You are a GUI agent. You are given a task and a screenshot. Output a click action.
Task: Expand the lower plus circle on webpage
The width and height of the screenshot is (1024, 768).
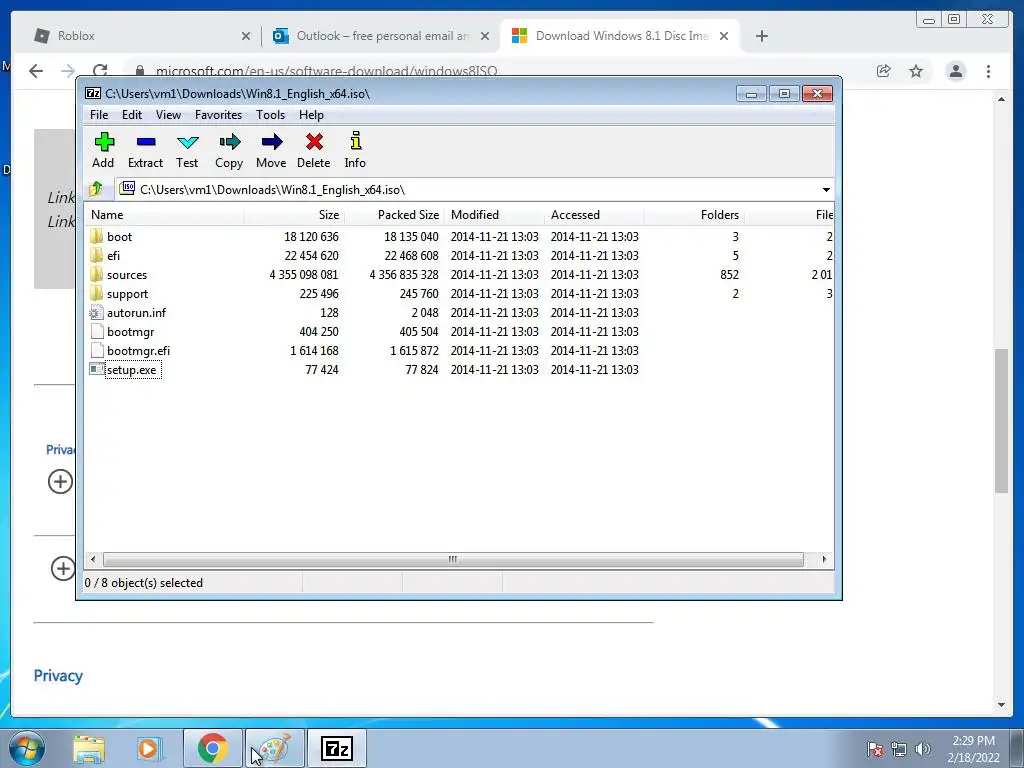pyautogui.click(x=63, y=568)
